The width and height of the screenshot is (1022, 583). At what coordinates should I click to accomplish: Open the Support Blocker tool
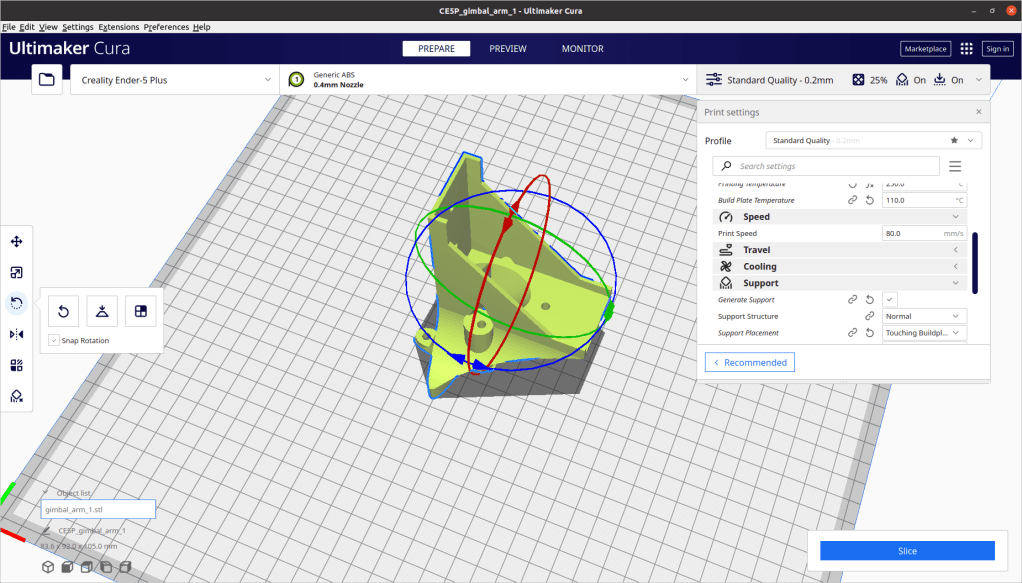17,396
